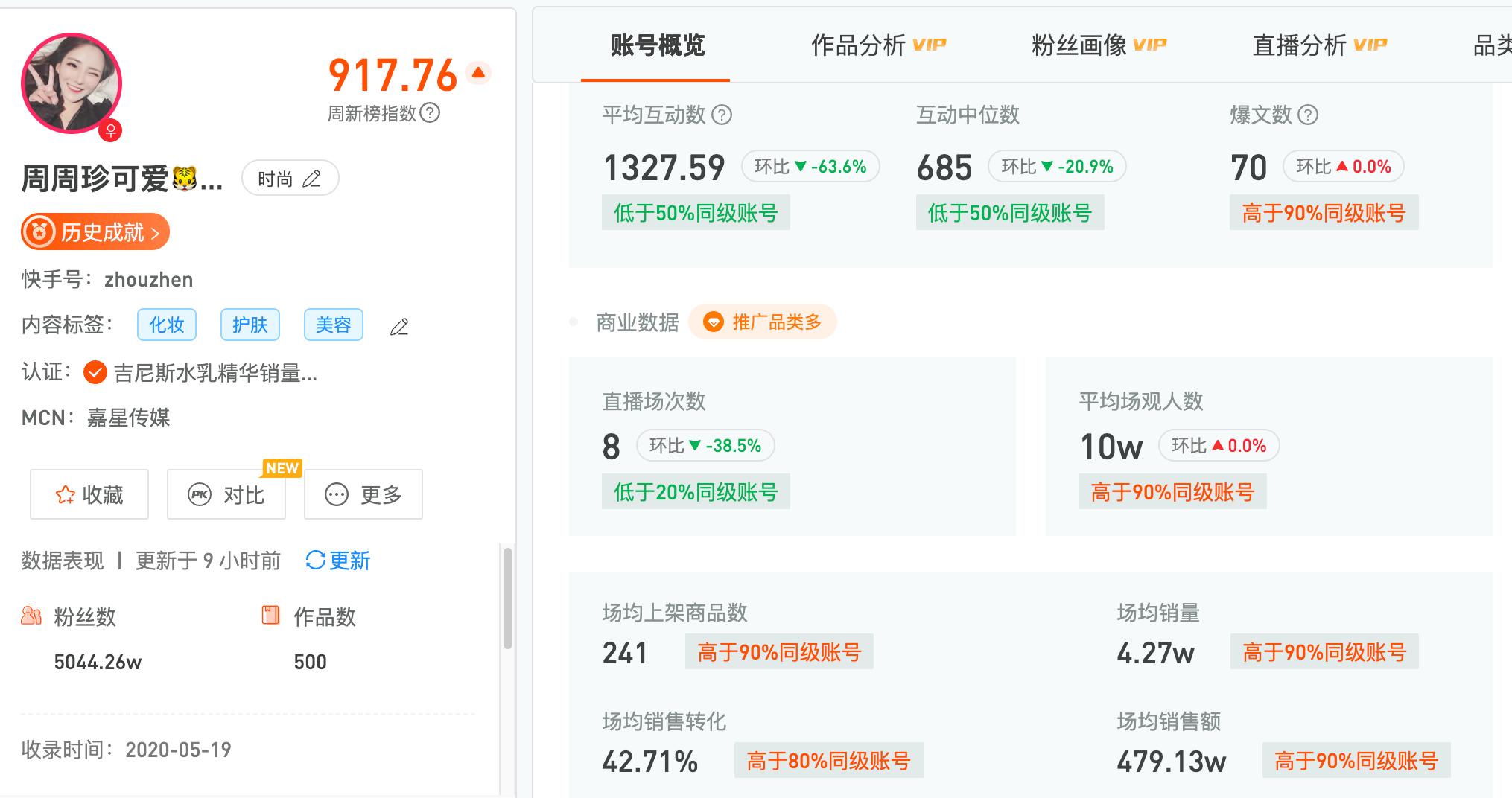Click the 化妆 content tag

(x=167, y=325)
